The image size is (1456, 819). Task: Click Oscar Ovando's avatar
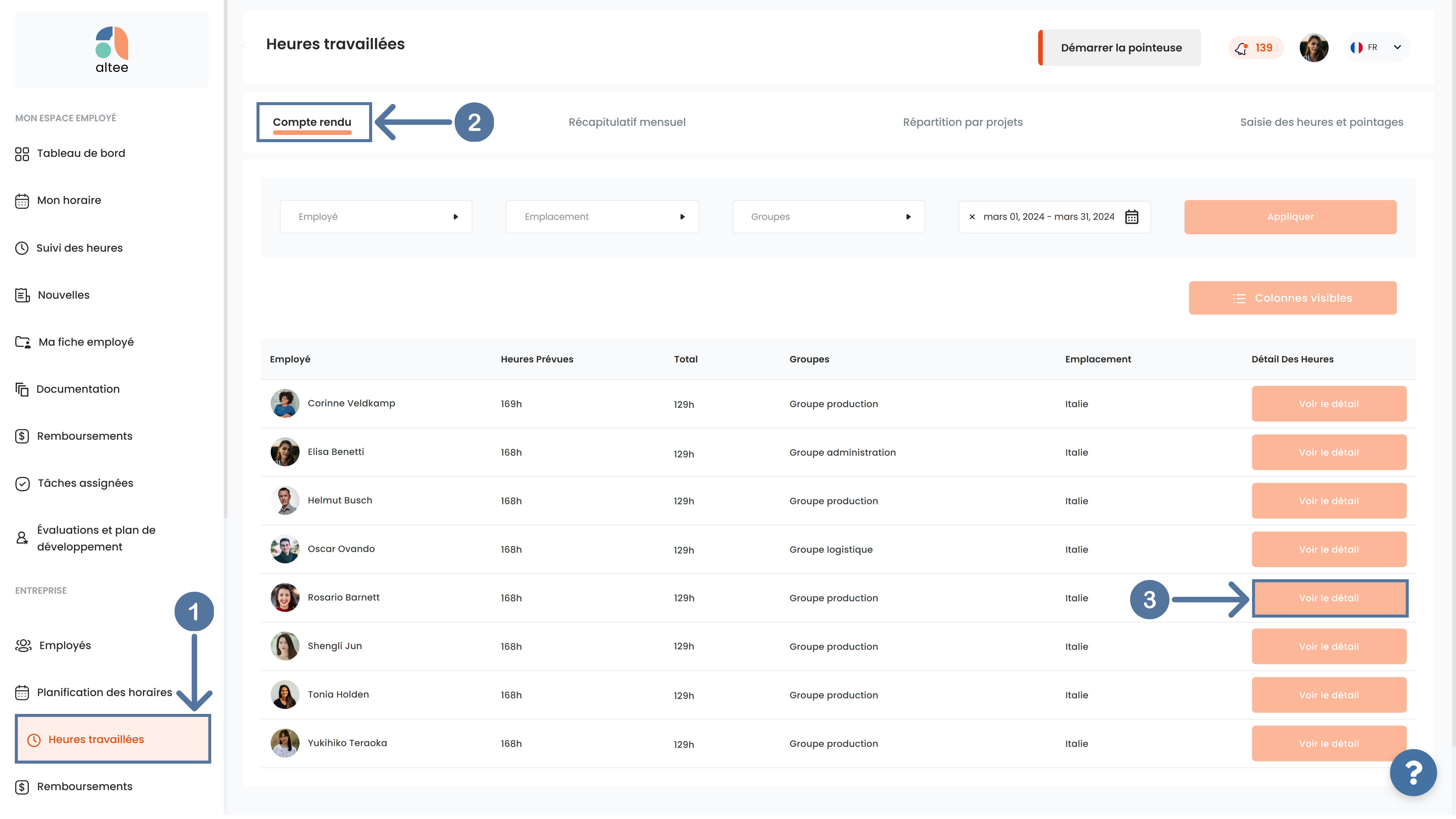click(285, 549)
